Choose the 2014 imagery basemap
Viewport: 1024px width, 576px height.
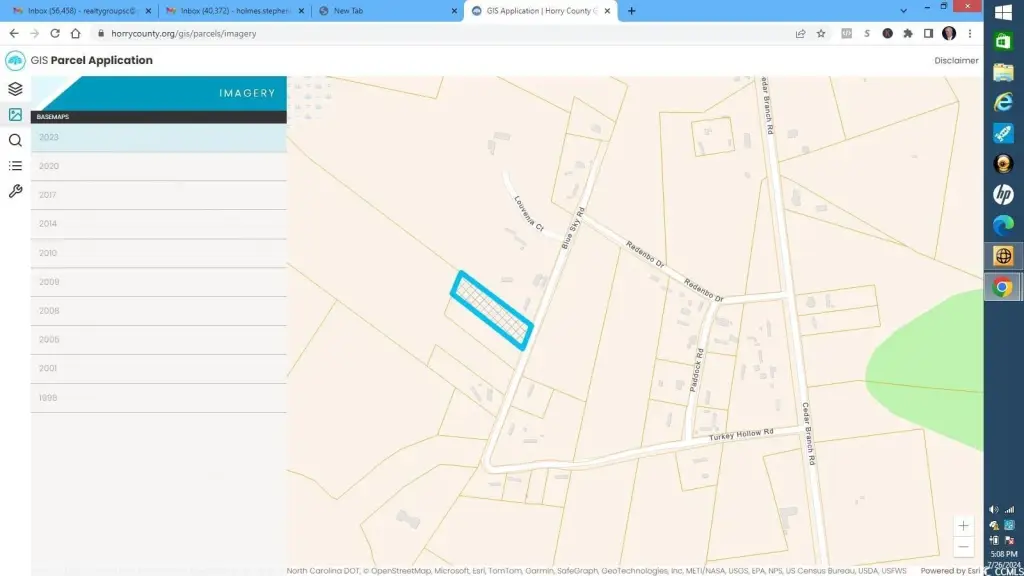[158, 224]
